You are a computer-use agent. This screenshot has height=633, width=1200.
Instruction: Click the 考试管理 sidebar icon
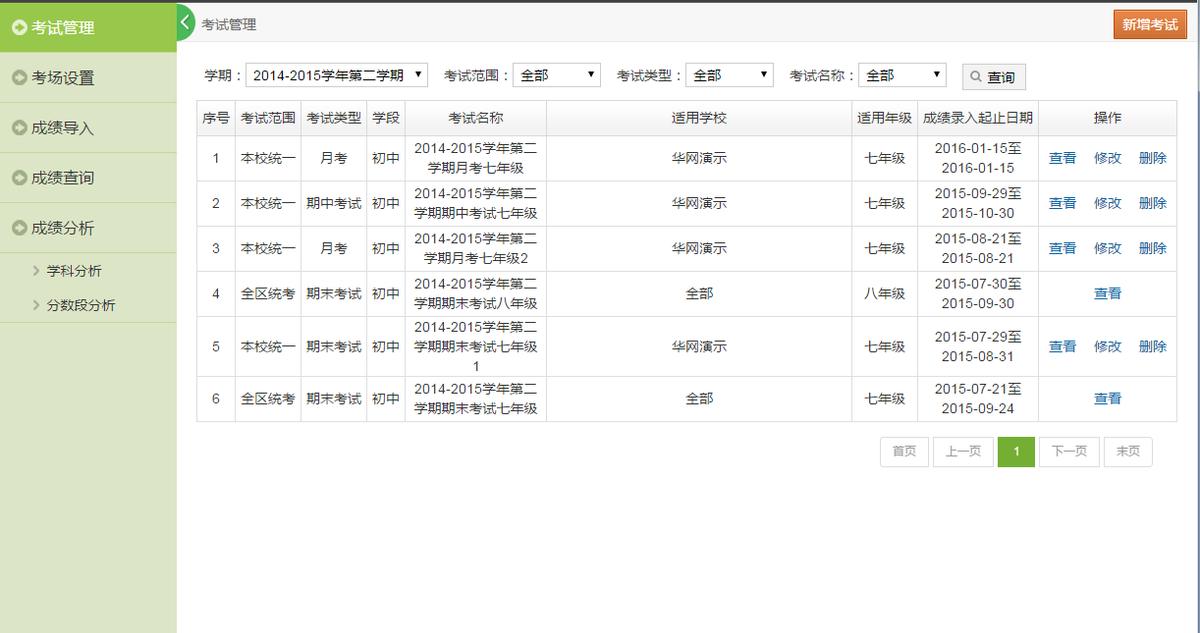pyautogui.click(x=20, y=27)
